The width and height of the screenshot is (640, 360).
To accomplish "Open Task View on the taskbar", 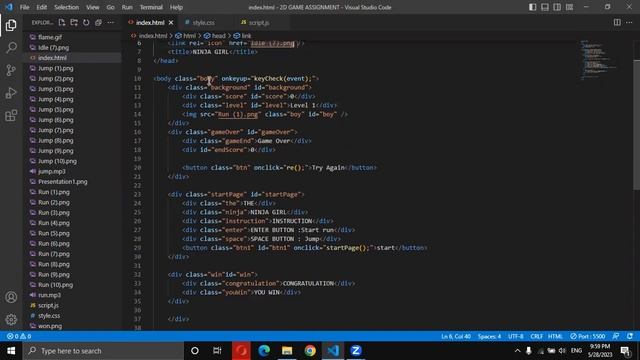I will [217, 351].
